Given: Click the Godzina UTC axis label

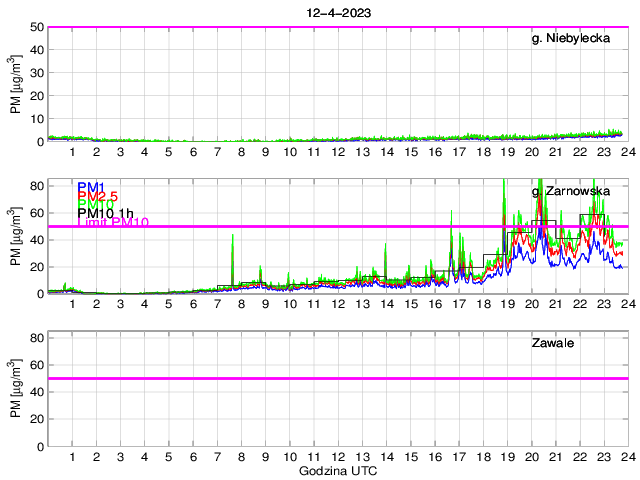Looking at the screenshot, I should tap(338, 470).
